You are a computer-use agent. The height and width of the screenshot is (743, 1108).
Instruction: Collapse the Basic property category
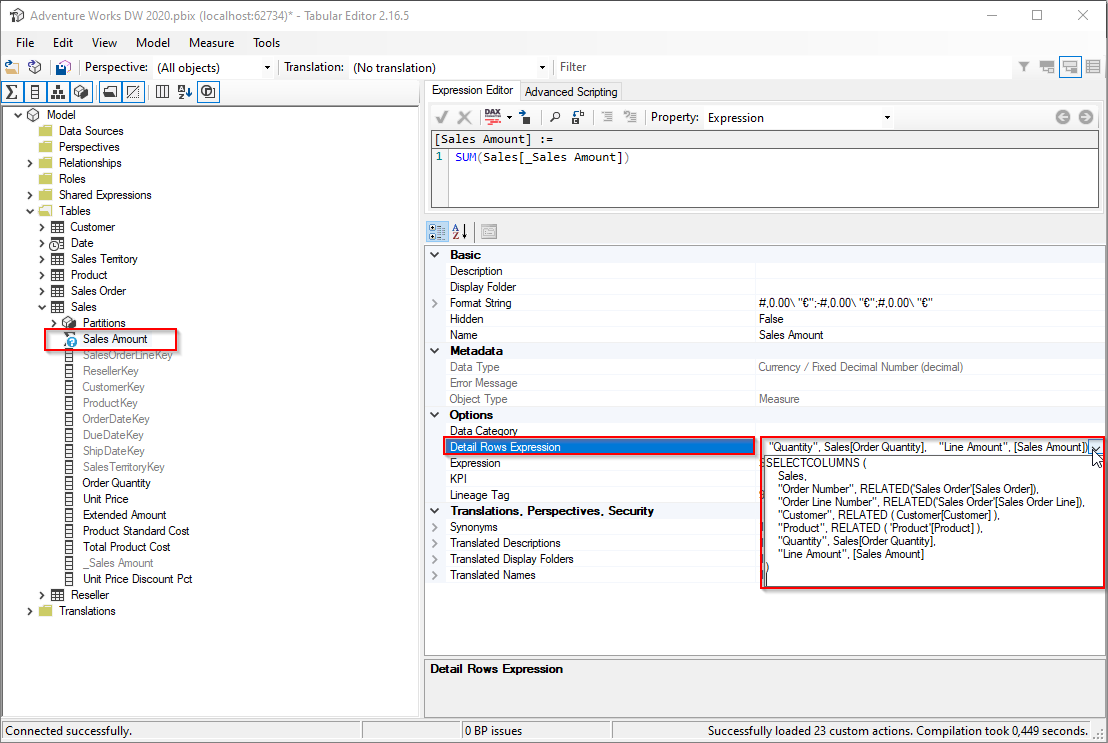[435, 255]
